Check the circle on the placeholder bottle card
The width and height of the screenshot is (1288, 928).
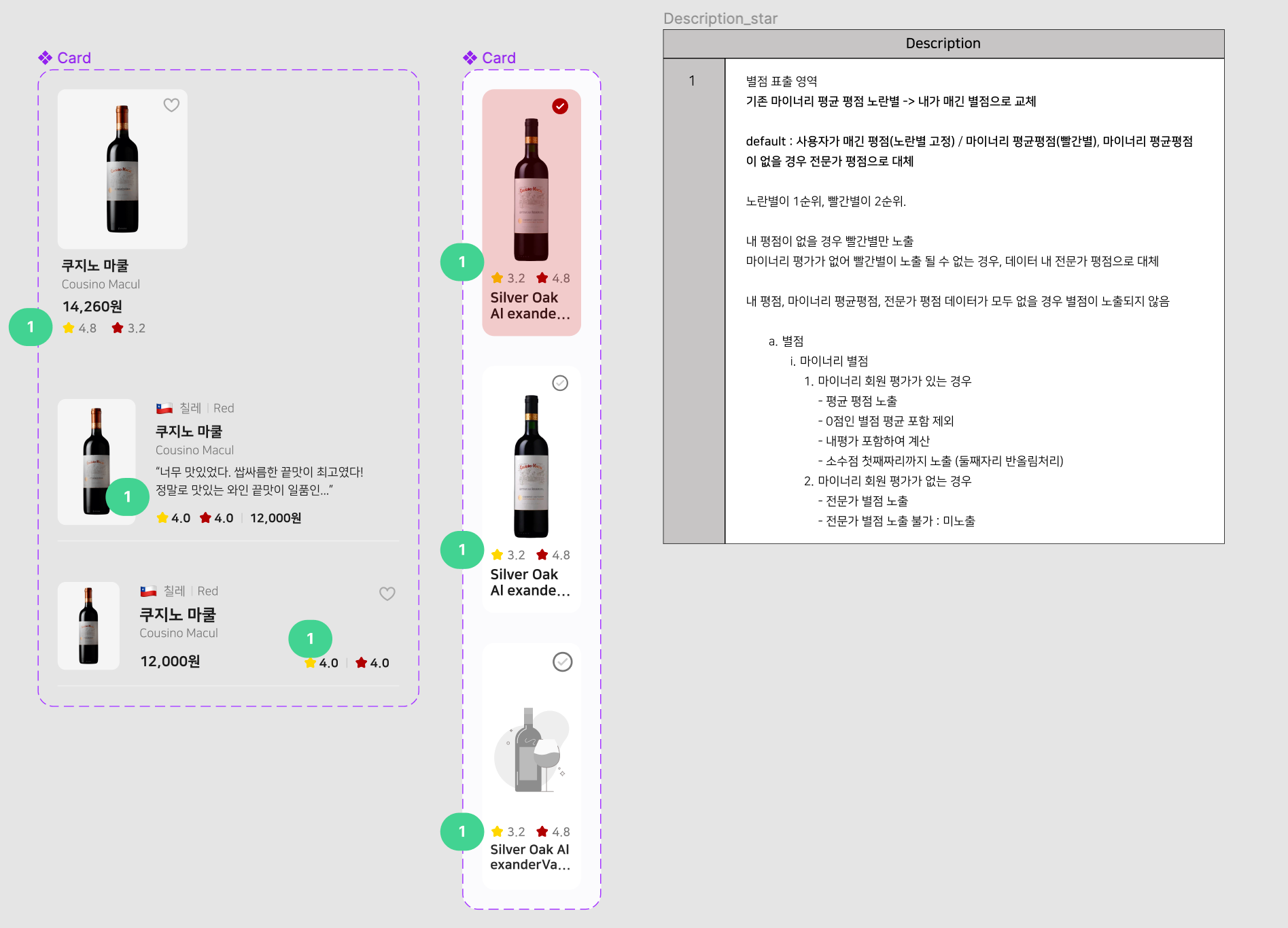[563, 661]
